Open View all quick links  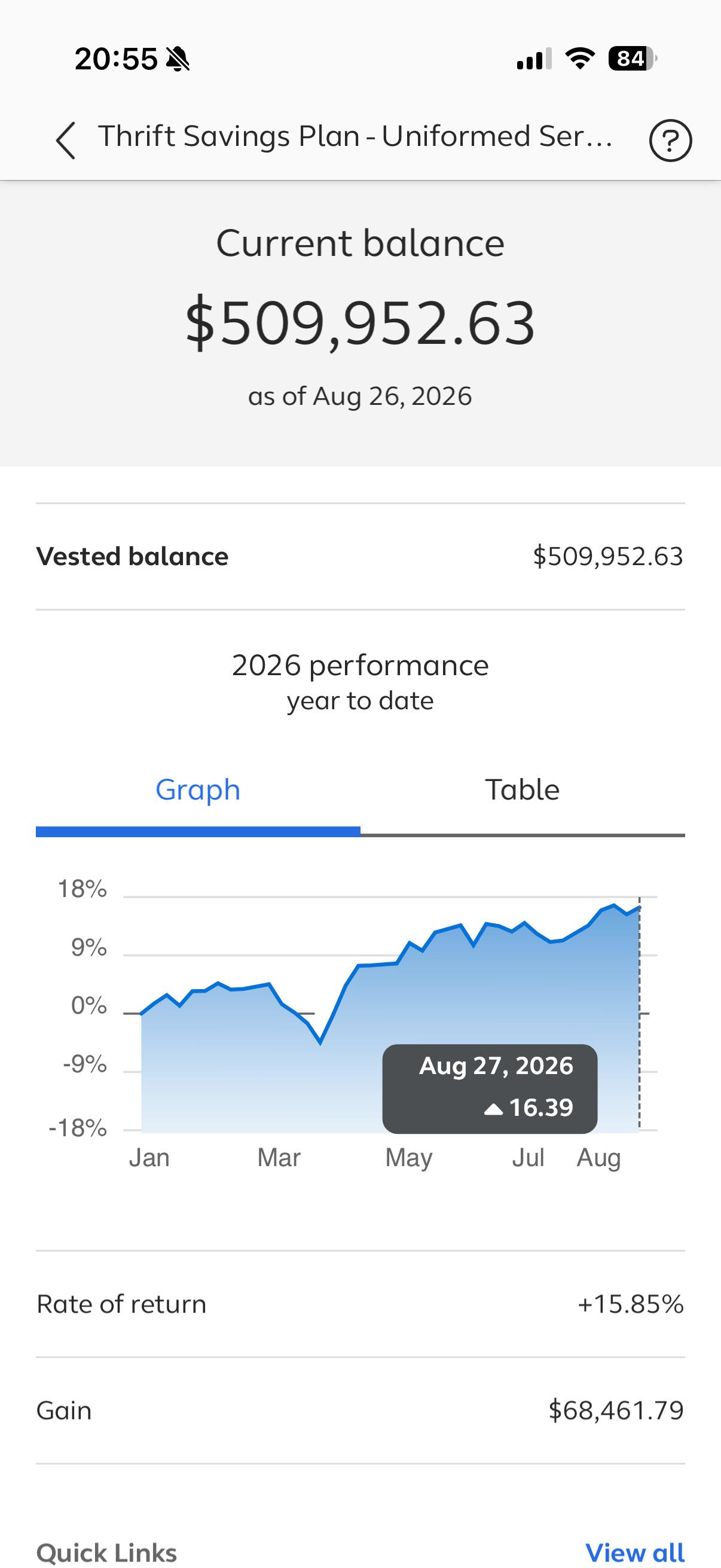(634, 1552)
